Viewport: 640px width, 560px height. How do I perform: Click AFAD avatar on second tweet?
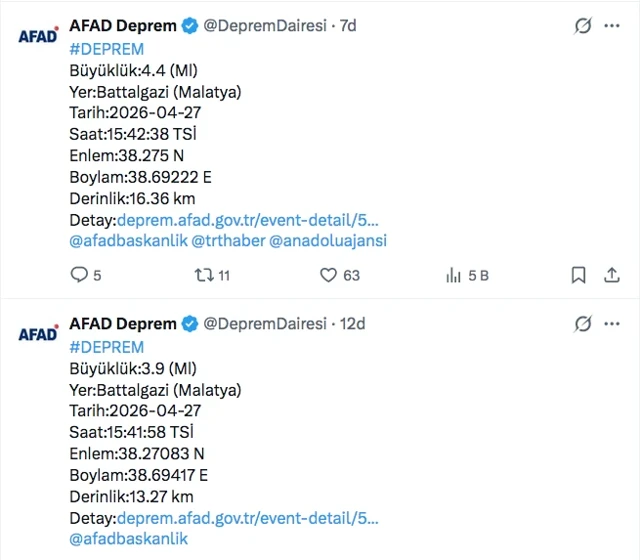[x=38, y=334]
